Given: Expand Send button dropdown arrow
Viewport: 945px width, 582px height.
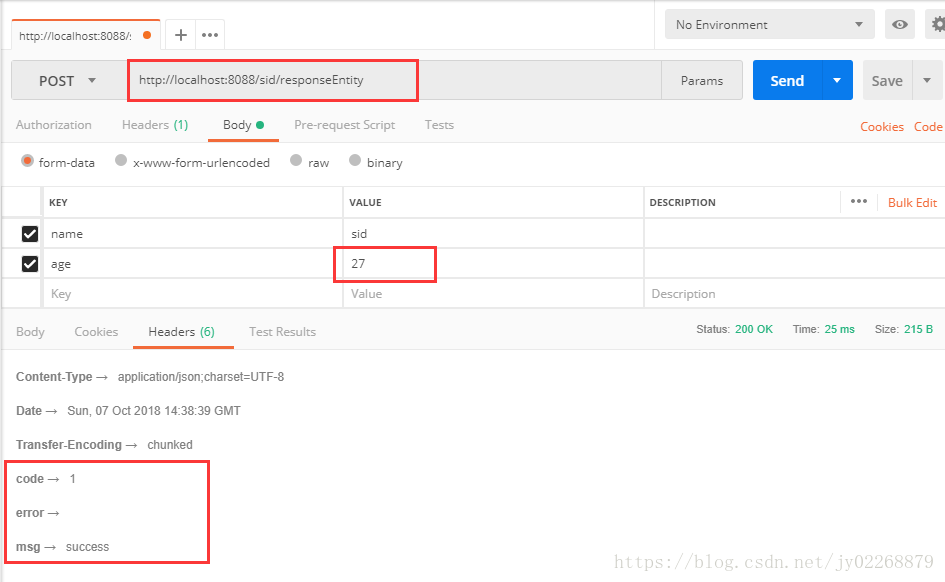Looking at the screenshot, I should coord(837,80).
